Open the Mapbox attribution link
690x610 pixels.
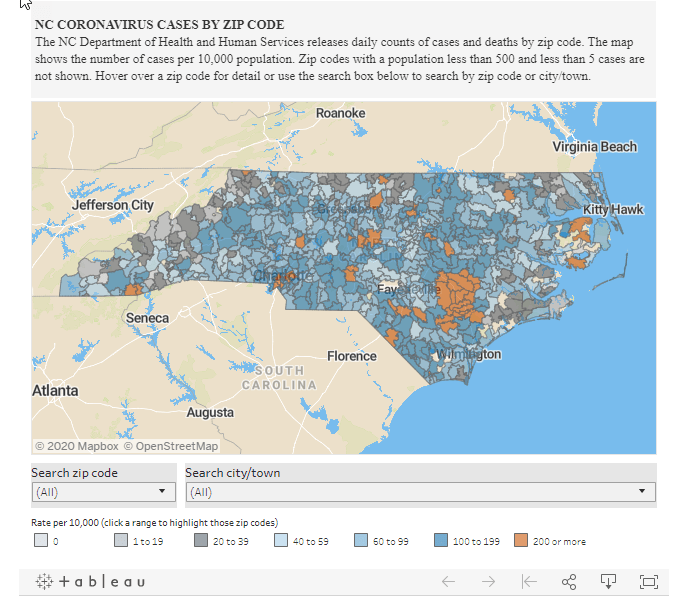click(96, 446)
